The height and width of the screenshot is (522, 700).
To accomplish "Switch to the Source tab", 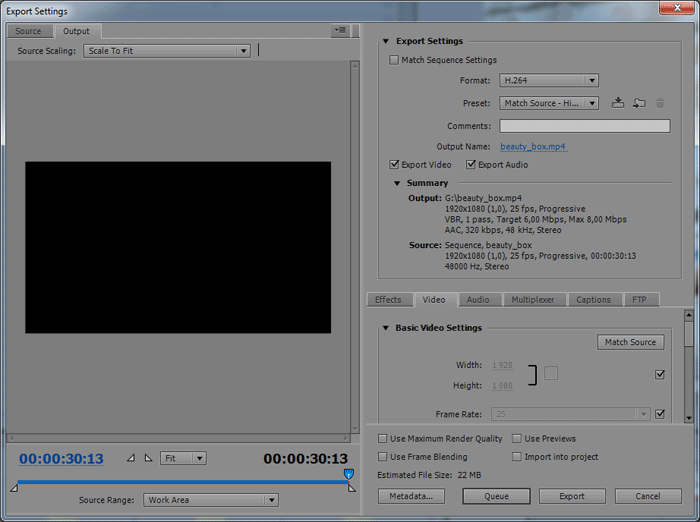I will (28, 31).
